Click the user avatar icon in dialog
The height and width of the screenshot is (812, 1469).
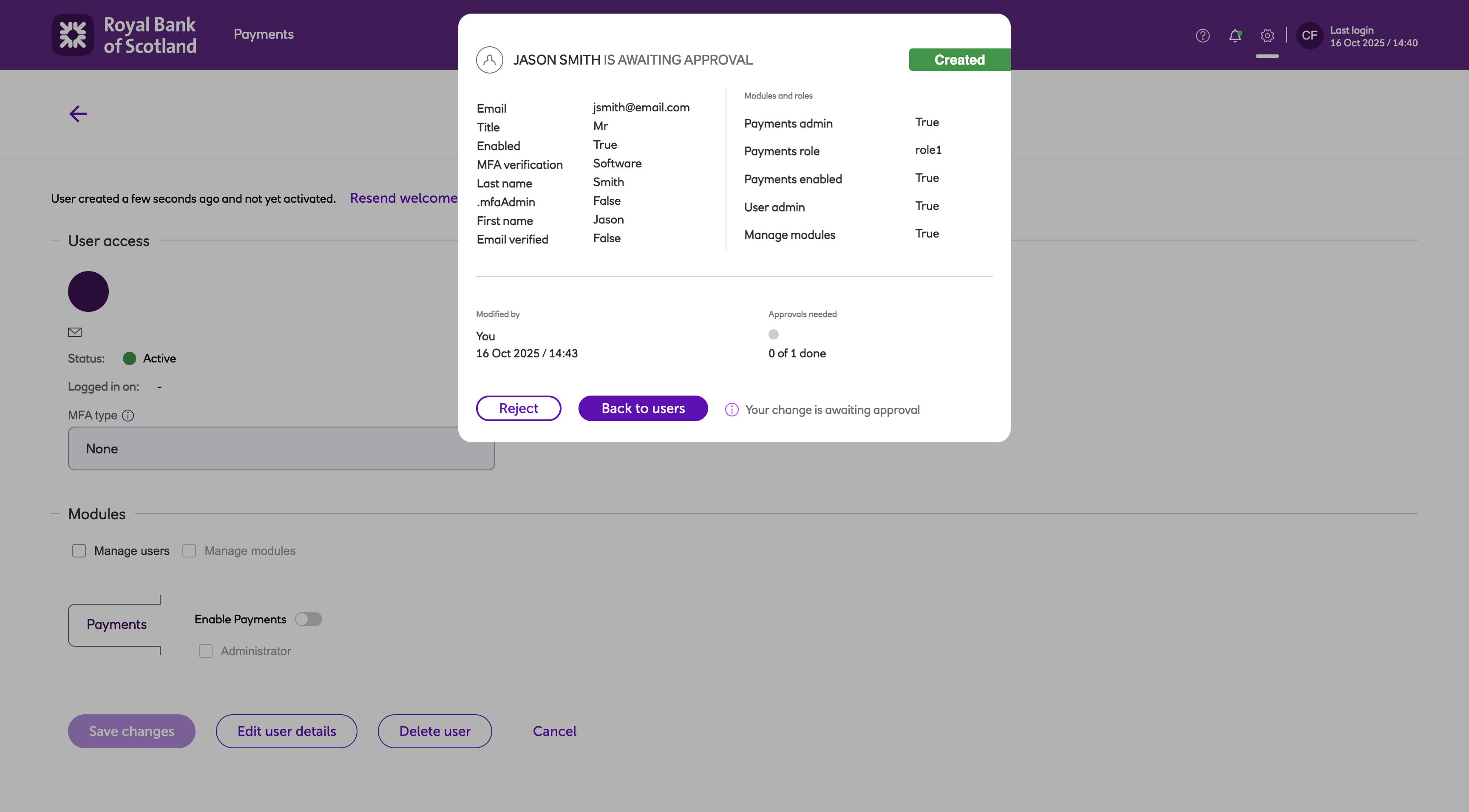[x=489, y=60]
